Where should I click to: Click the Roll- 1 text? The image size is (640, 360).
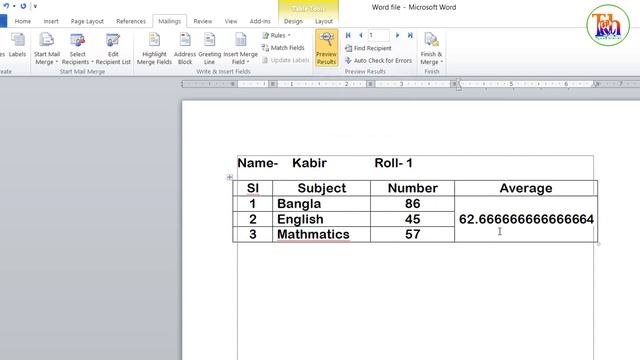[393, 163]
